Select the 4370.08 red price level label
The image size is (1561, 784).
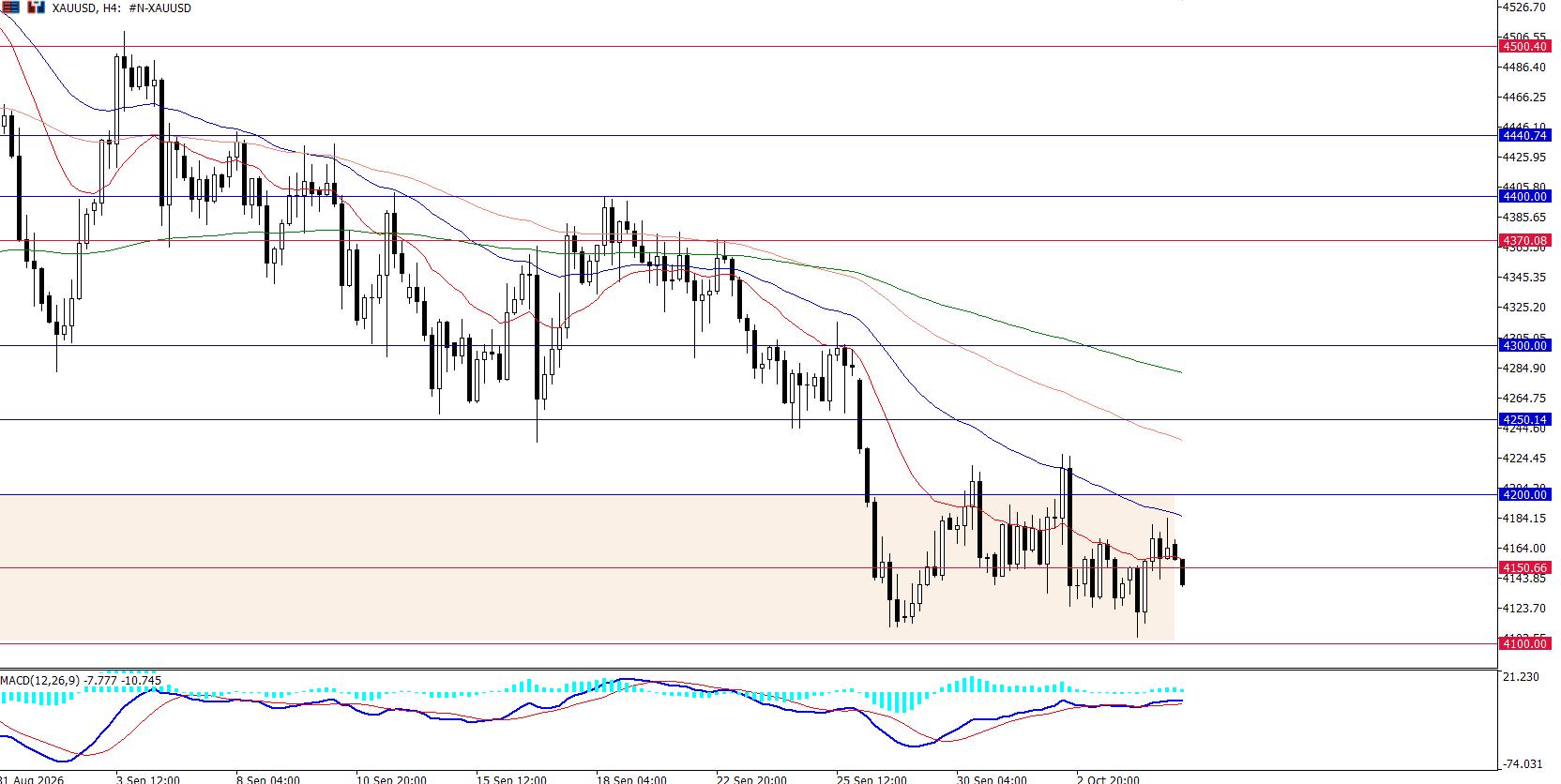[1524, 241]
